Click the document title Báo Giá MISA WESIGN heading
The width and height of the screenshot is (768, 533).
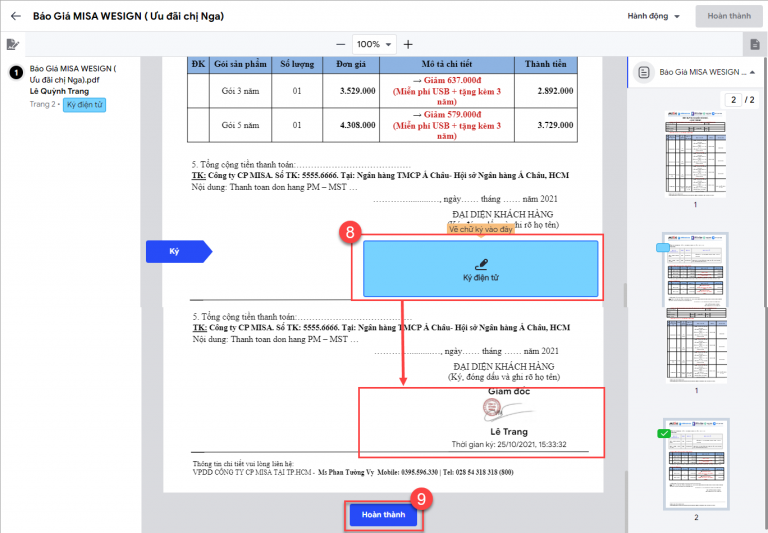128,16
